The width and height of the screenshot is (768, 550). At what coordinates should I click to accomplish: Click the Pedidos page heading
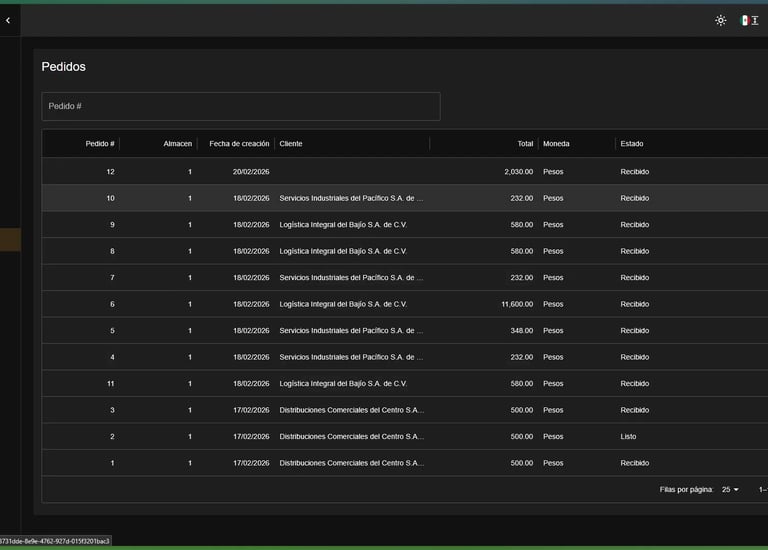[x=64, y=67]
